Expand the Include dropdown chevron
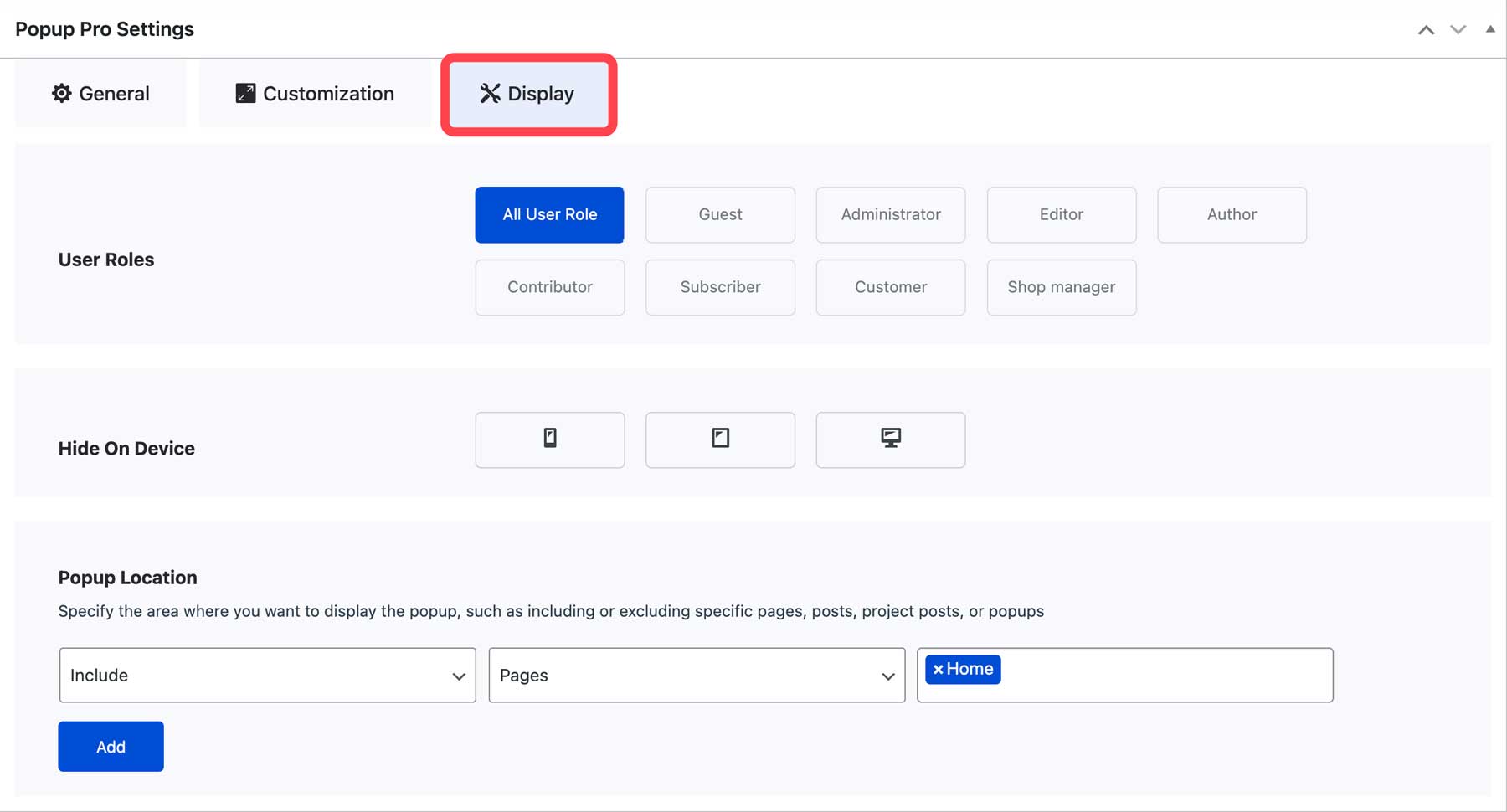The height and width of the screenshot is (812, 1507). point(459,675)
